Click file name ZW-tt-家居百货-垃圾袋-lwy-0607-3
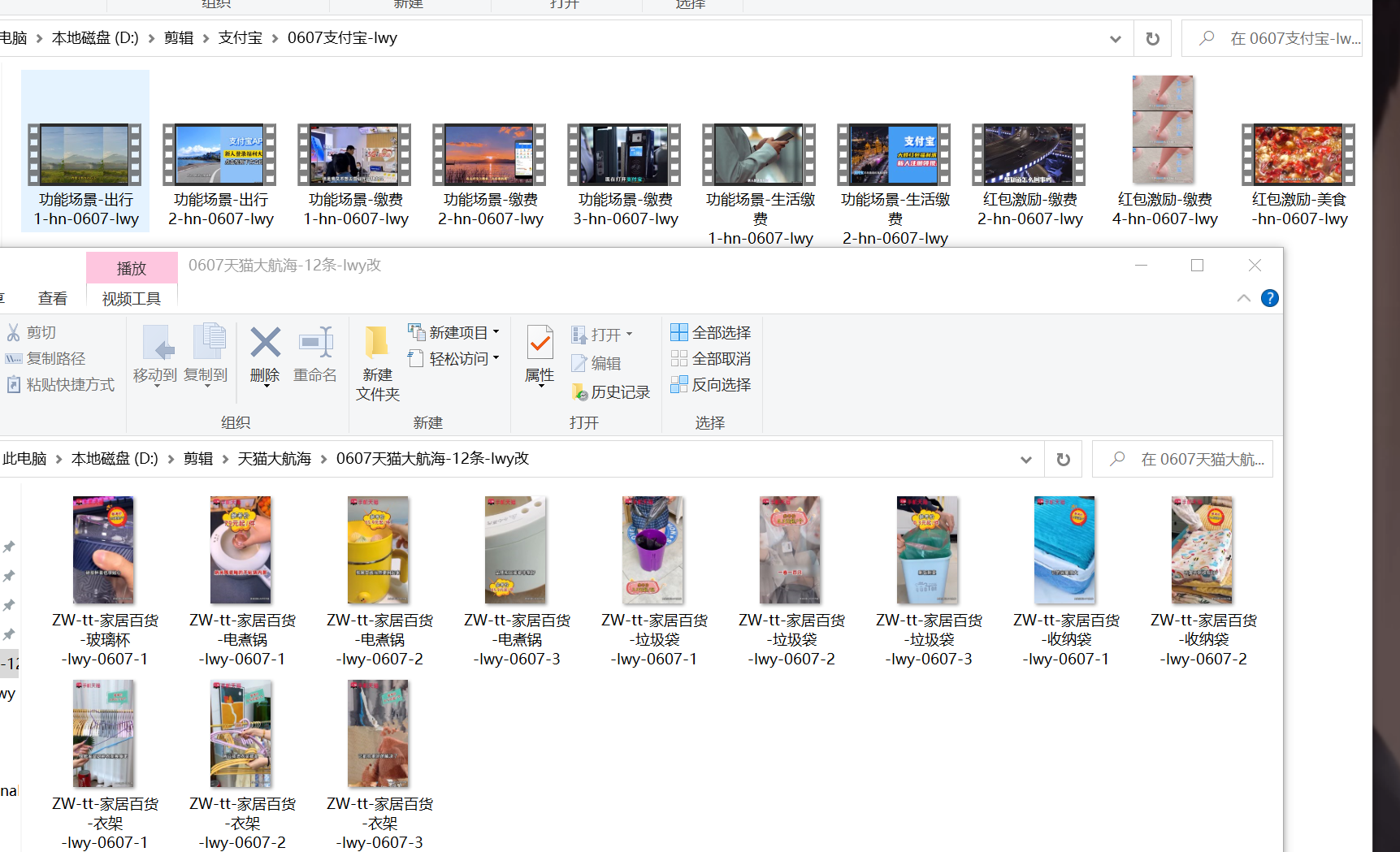Screen dimensions: 1400x852 [x=929, y=640]
